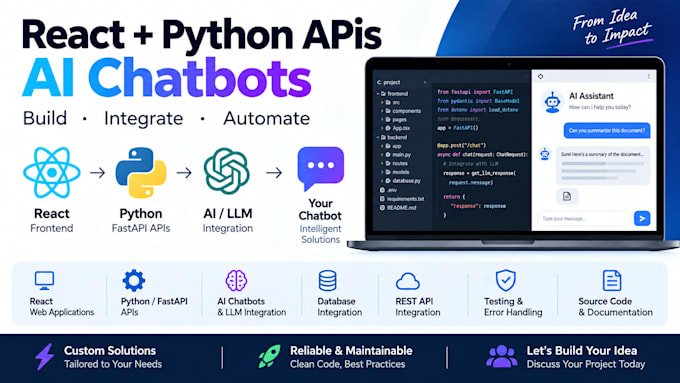The image size is (680, 383).
Task: Click the diamond icon in the chat header
Action: tap(540, 76)
